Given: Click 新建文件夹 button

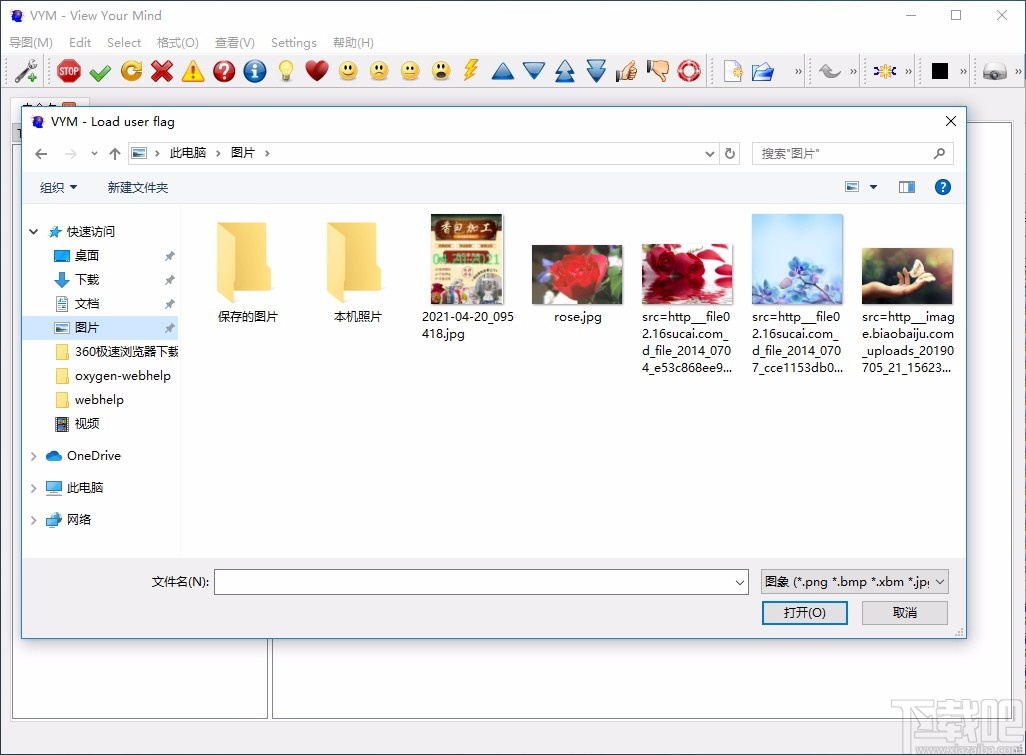Looking at the screenshot, I should (138, 188).
